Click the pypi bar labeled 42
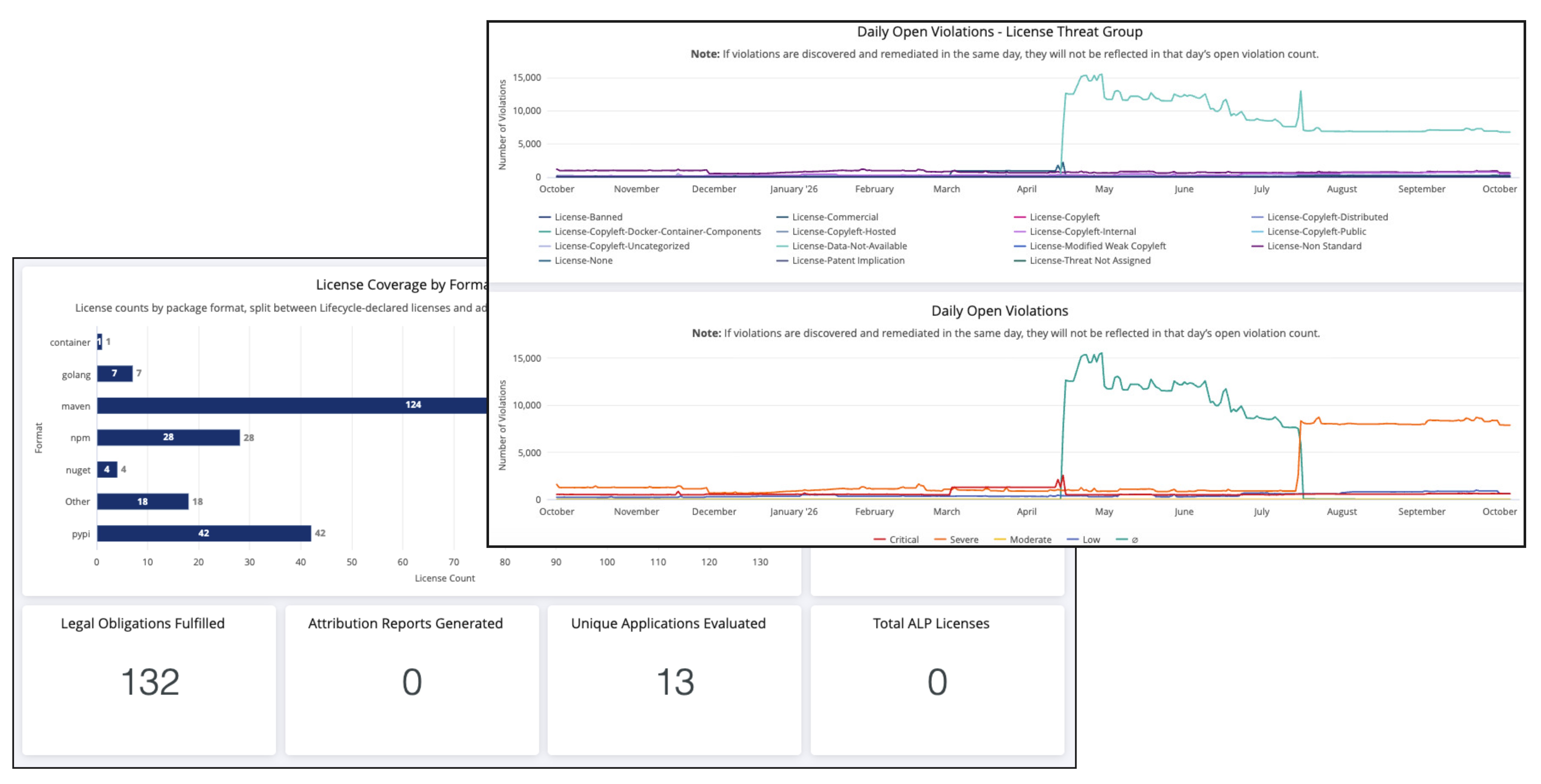 [204, 533]
